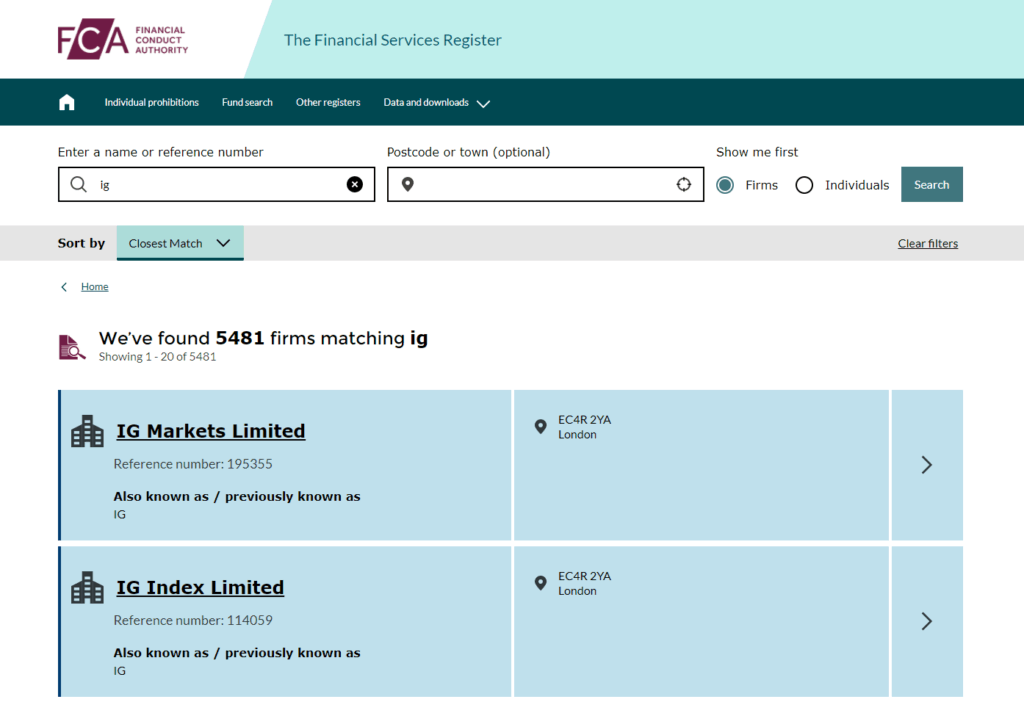Click the 'Sort by' label
This screenshot has width=1024, height=702.
tap(81, 244)
